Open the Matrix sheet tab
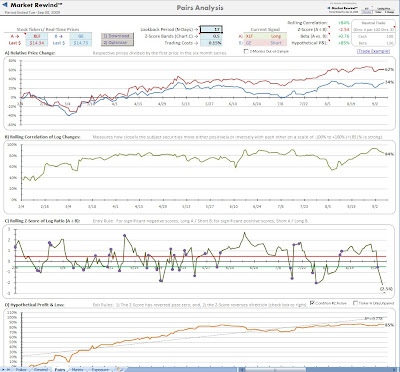Image resolution: width=400 pixels, height=372 pixels. (77, 369)
